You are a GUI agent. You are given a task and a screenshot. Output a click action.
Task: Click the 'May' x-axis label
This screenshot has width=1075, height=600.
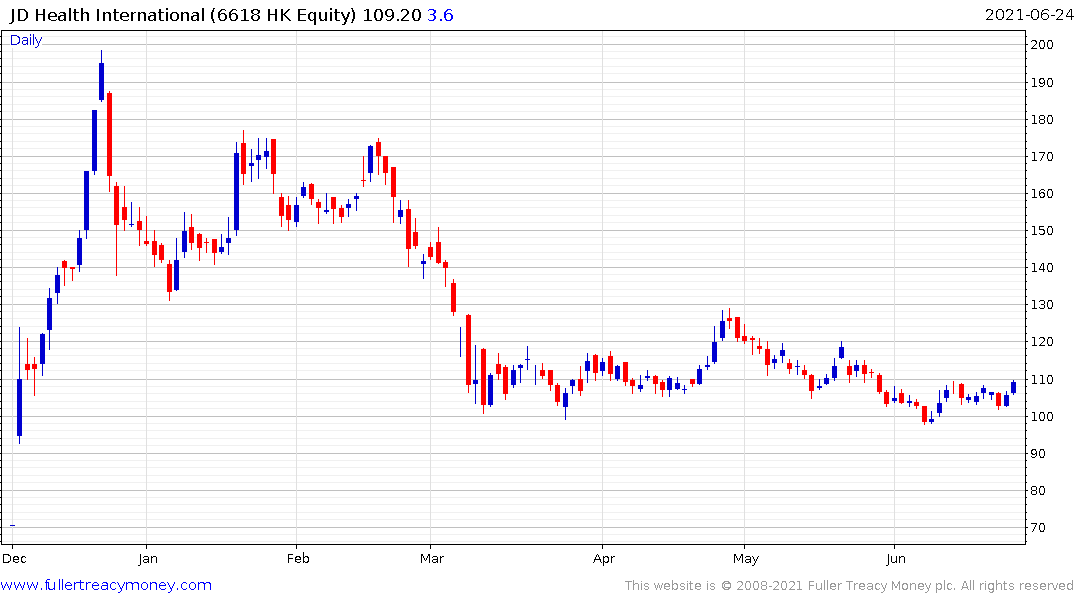tap(745, 558)
